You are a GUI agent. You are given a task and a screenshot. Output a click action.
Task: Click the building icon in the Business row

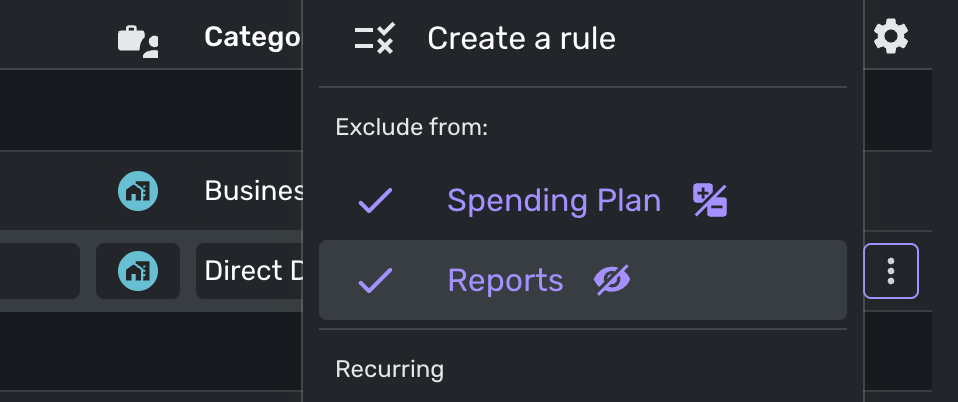coord(137,191)
